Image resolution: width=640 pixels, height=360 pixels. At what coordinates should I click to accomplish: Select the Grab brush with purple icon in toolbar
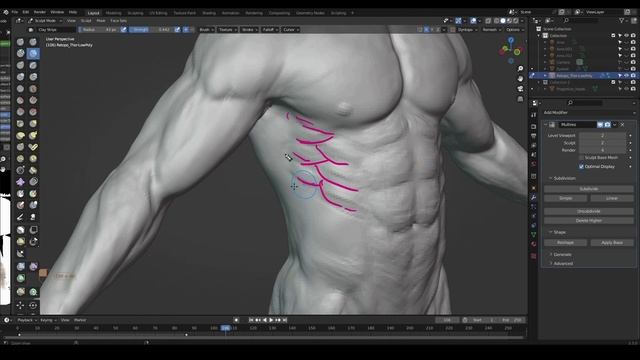tap(20, 182)
